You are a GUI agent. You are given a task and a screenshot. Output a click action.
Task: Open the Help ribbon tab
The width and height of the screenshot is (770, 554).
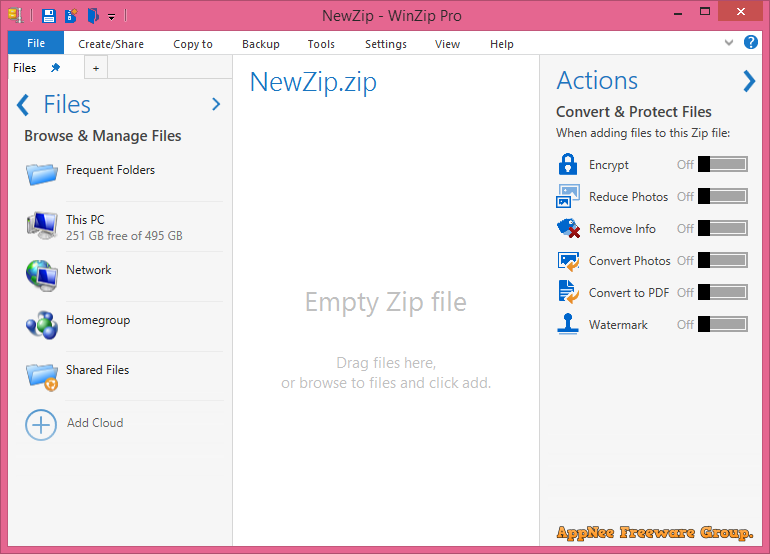[x=502, y=44]
